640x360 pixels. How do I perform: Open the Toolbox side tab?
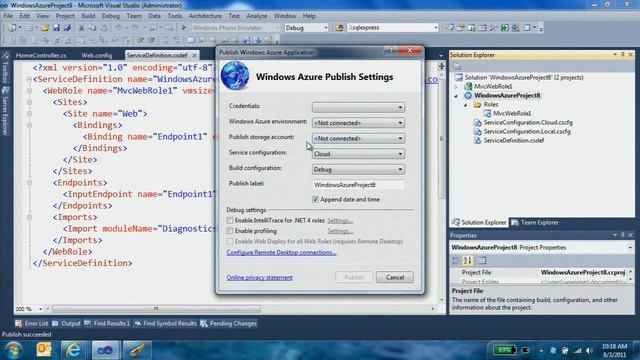pyautogui.click(x=5, y=68)
